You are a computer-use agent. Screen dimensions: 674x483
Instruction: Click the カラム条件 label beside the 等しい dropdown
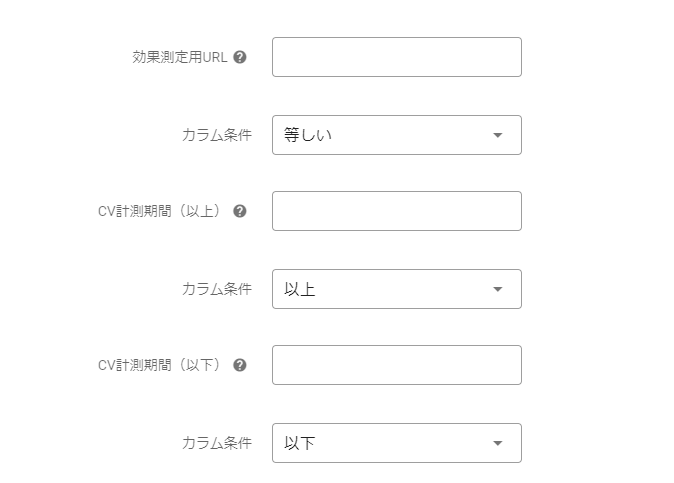coord(217,135)
